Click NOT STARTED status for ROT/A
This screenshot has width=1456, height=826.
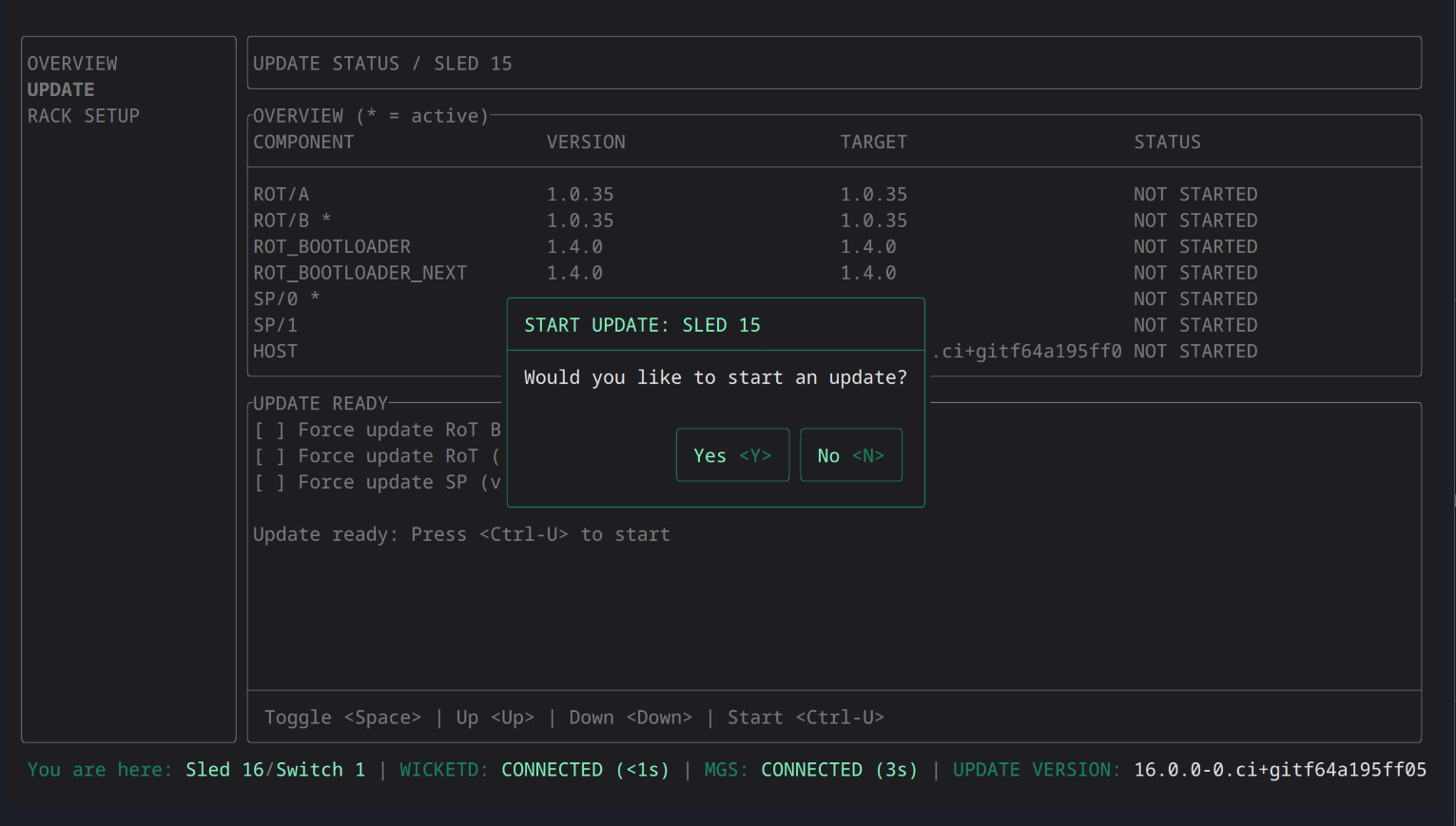click(x=1195, y=194)
